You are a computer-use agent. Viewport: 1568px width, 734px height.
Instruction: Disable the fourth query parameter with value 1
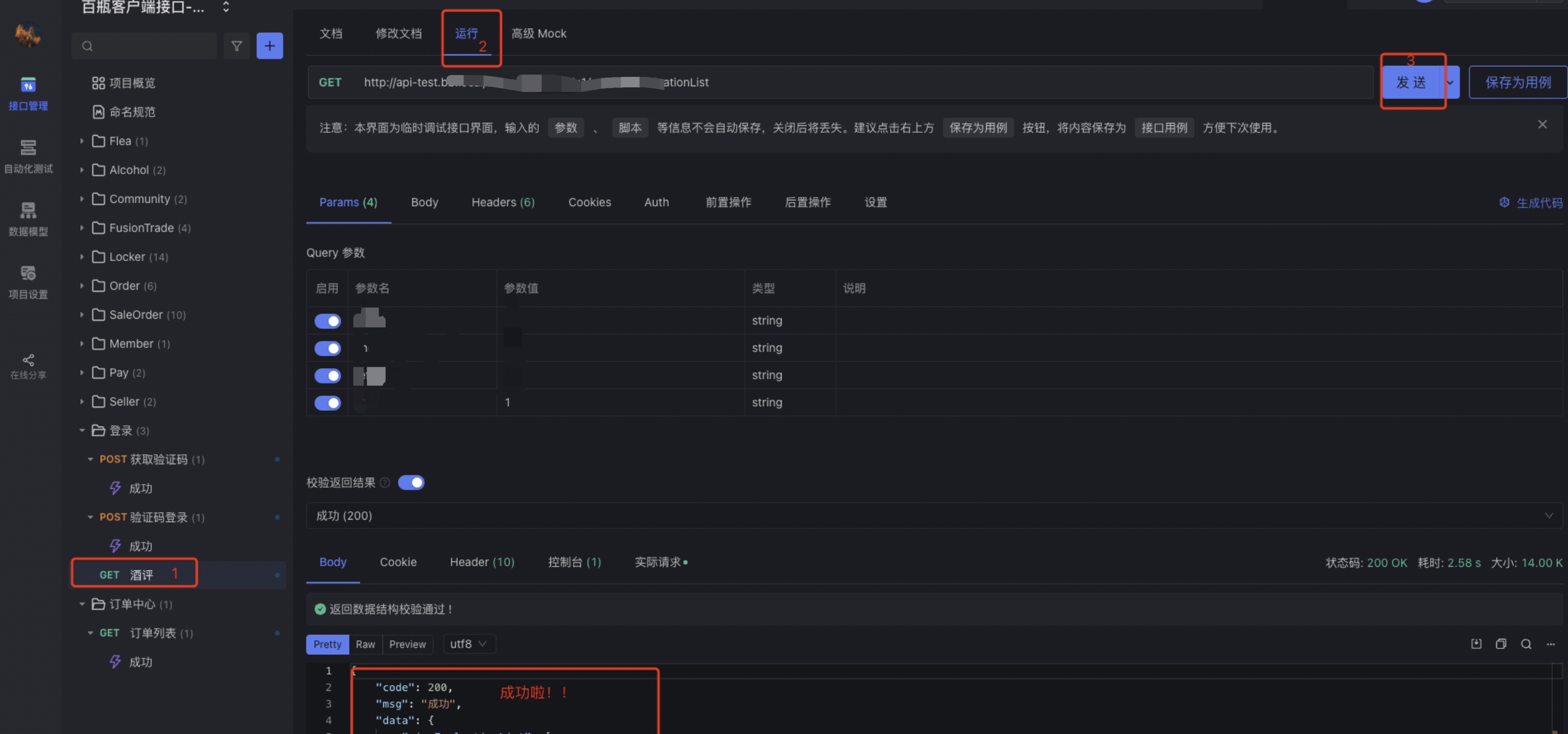(327, 403)
